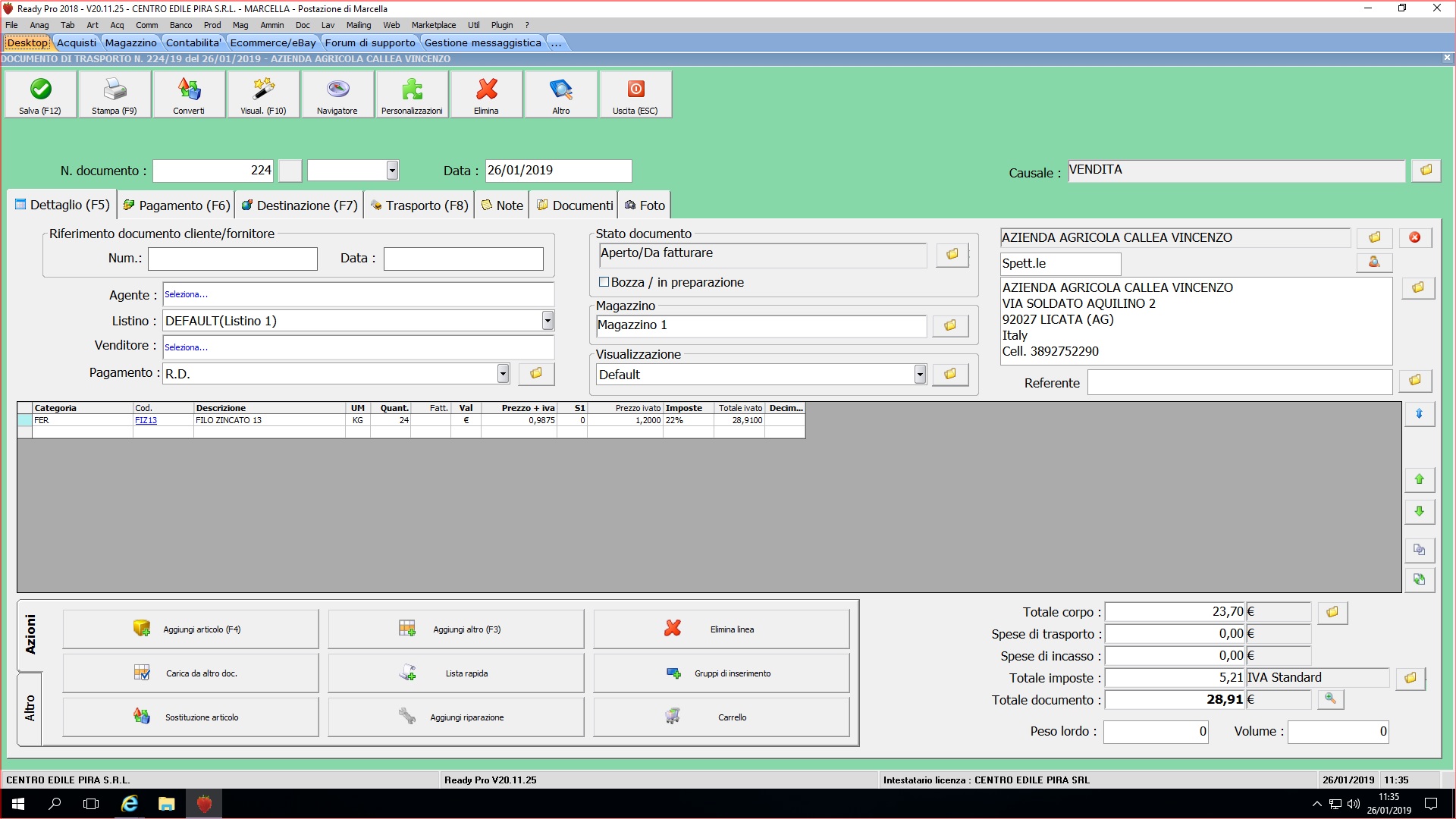Click the Referente input field

[1239, 383]
